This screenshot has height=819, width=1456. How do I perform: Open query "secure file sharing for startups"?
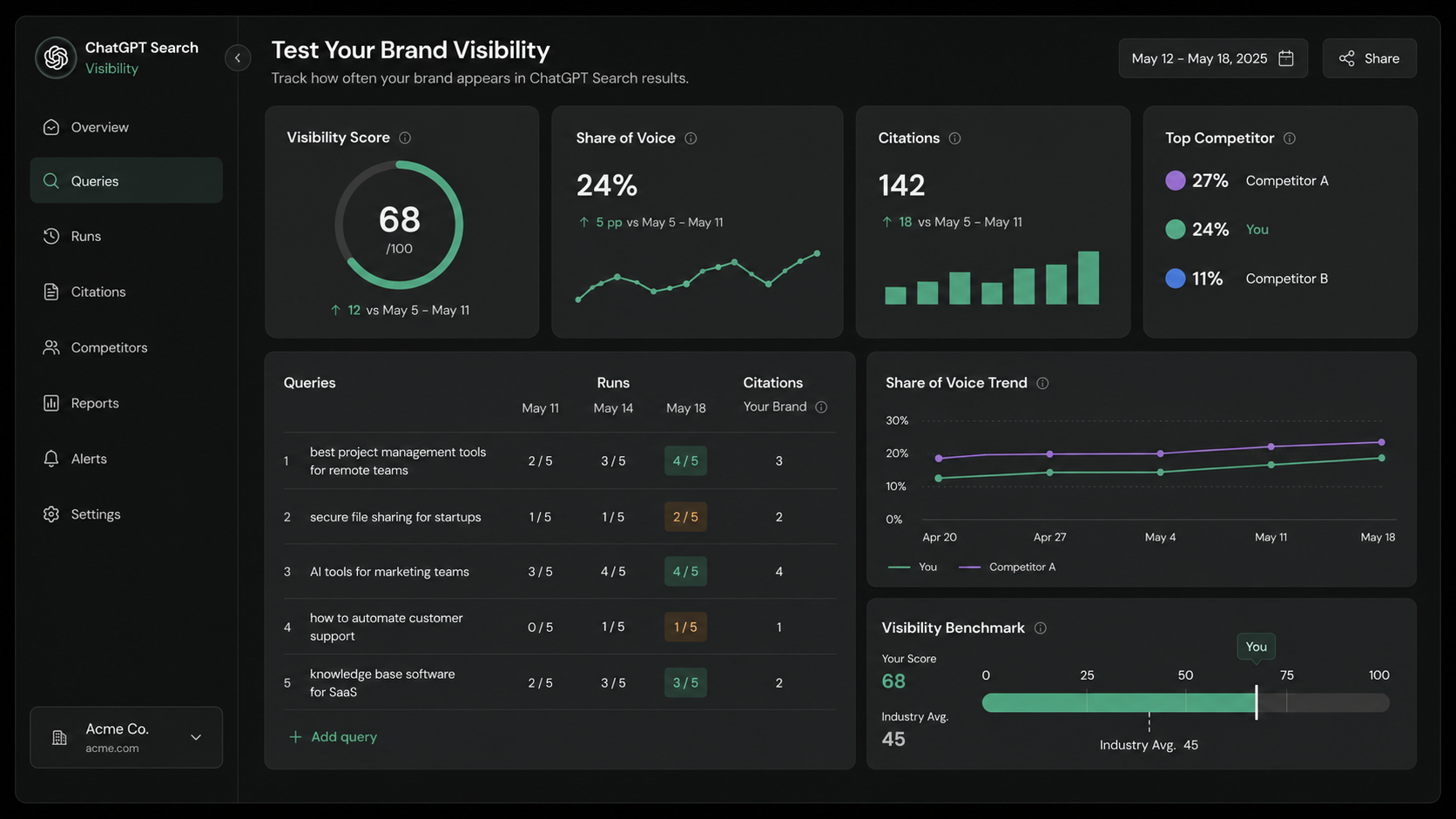pyautogui.click(x=395, y=517)
